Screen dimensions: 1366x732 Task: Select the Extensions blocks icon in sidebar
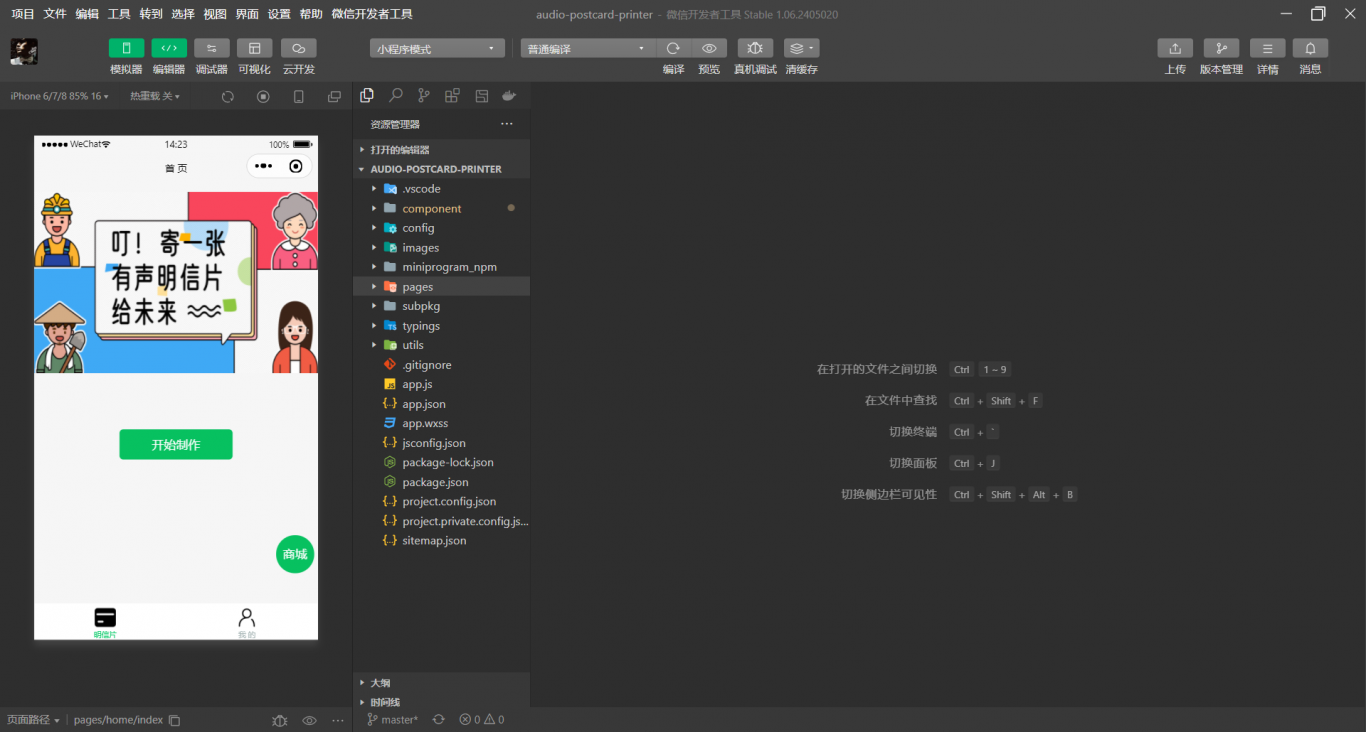(x=453, y=96)
